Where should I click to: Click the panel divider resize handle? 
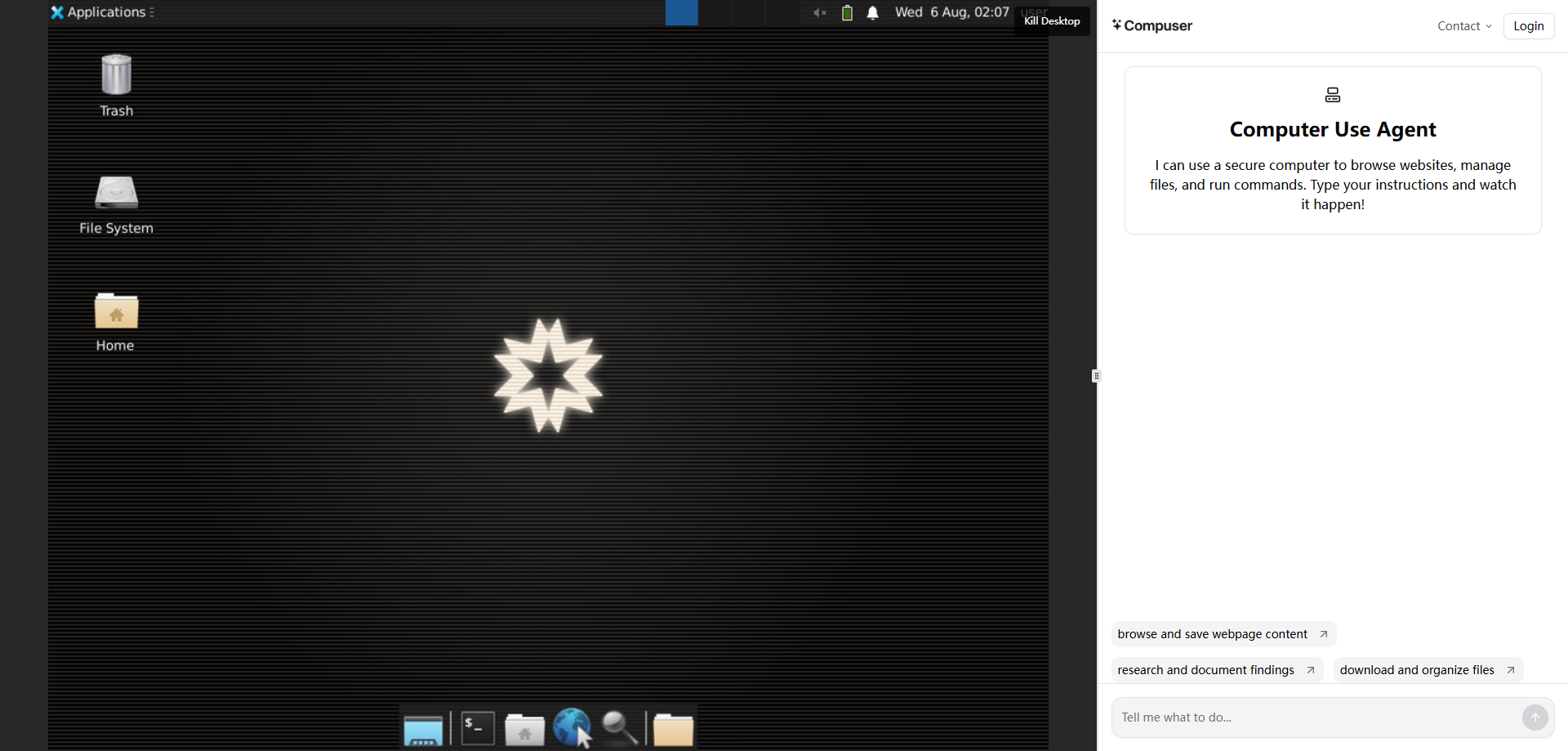coord(1096,376)
